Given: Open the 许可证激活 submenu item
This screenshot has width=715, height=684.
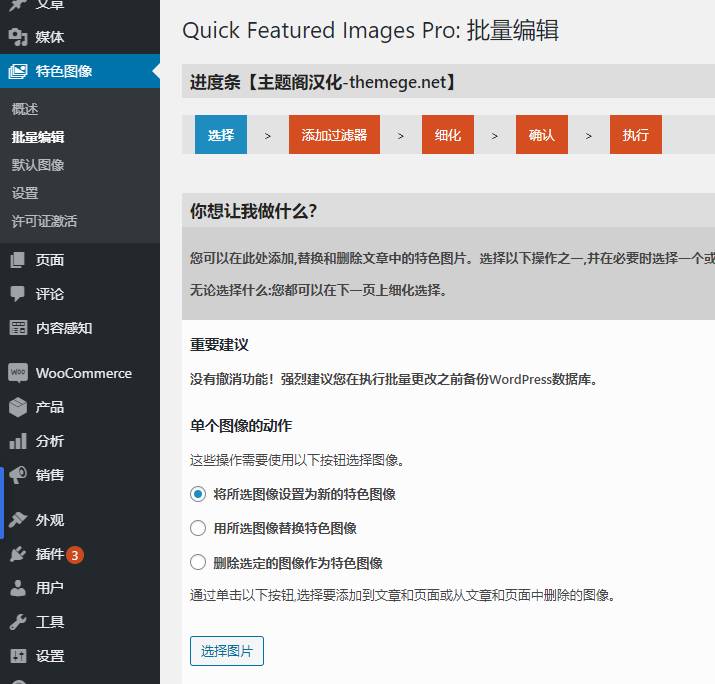Looking at the screenshot, I should (x=44, y=221).
